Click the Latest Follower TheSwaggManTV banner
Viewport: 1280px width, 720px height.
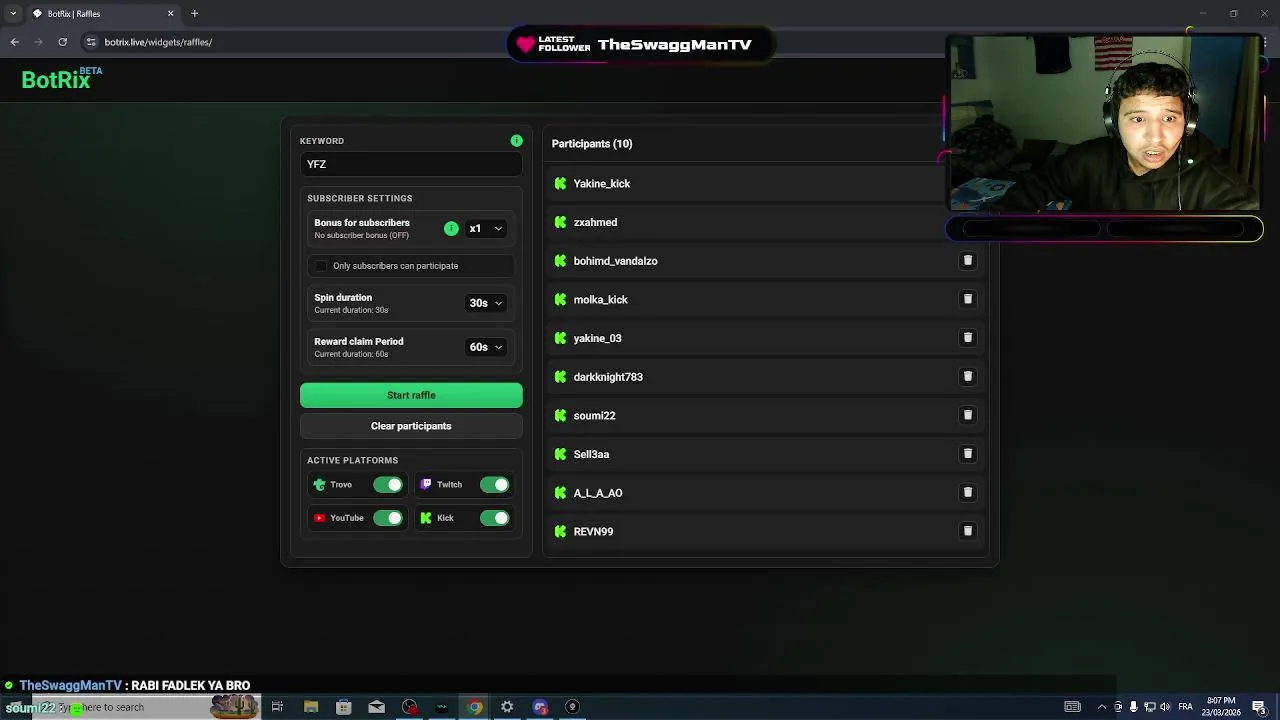640,45
